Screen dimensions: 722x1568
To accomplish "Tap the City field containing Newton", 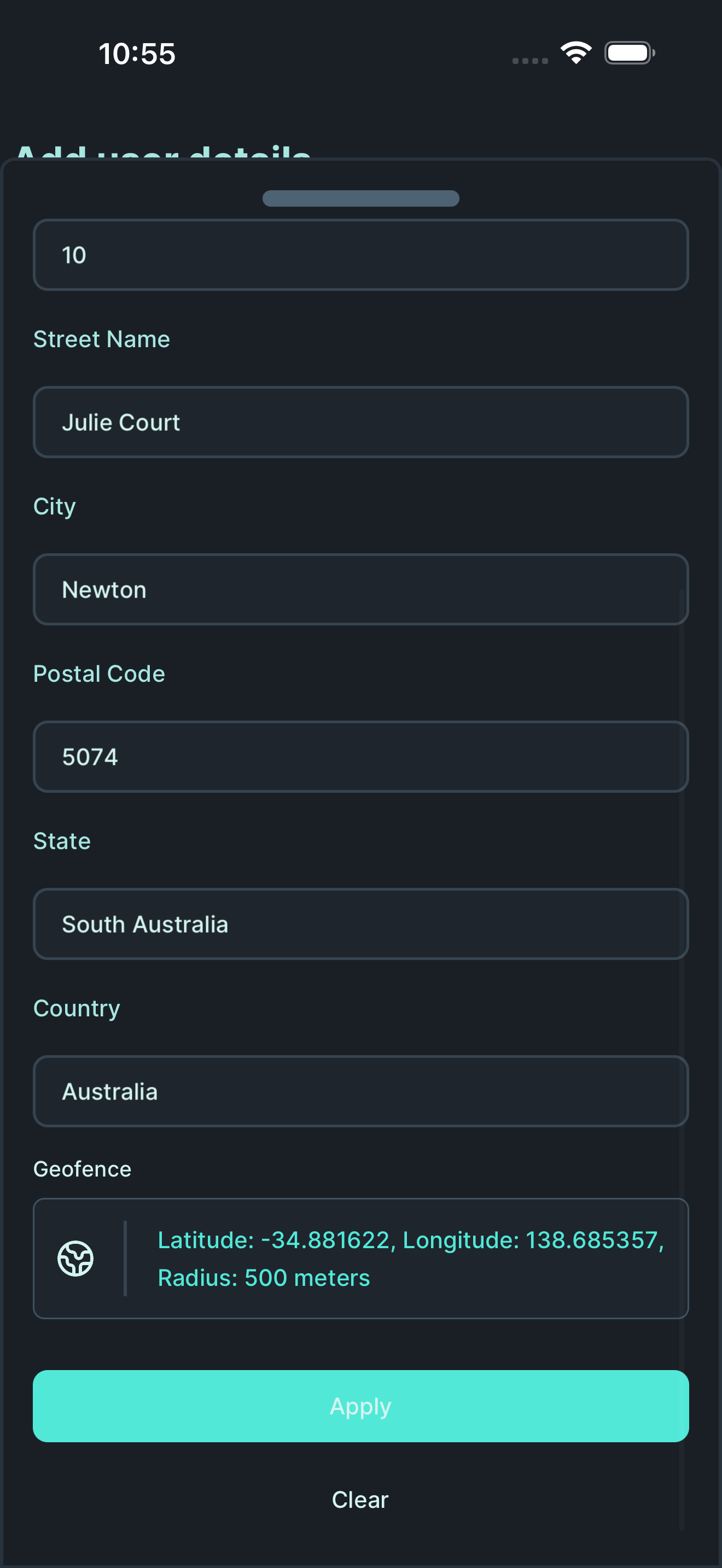I will 360,589.
